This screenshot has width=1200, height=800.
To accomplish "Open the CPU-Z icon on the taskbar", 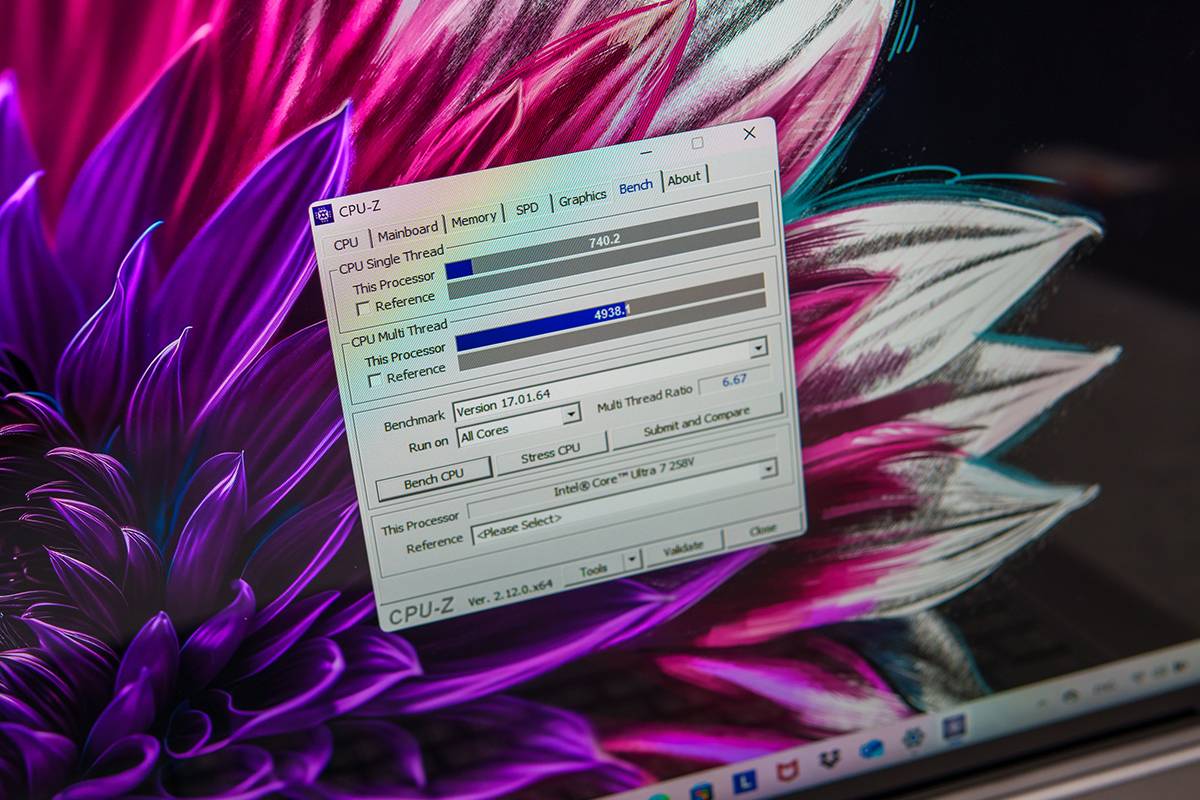I will point(954,727).
